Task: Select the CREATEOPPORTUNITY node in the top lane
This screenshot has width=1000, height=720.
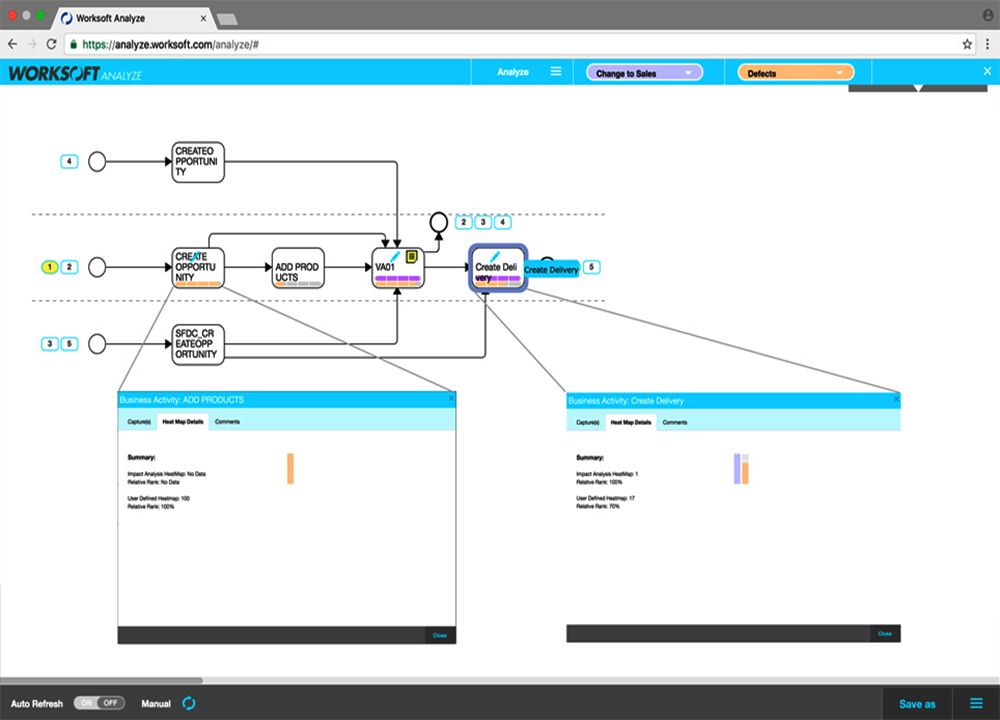Action: click(x=198, y=162)
